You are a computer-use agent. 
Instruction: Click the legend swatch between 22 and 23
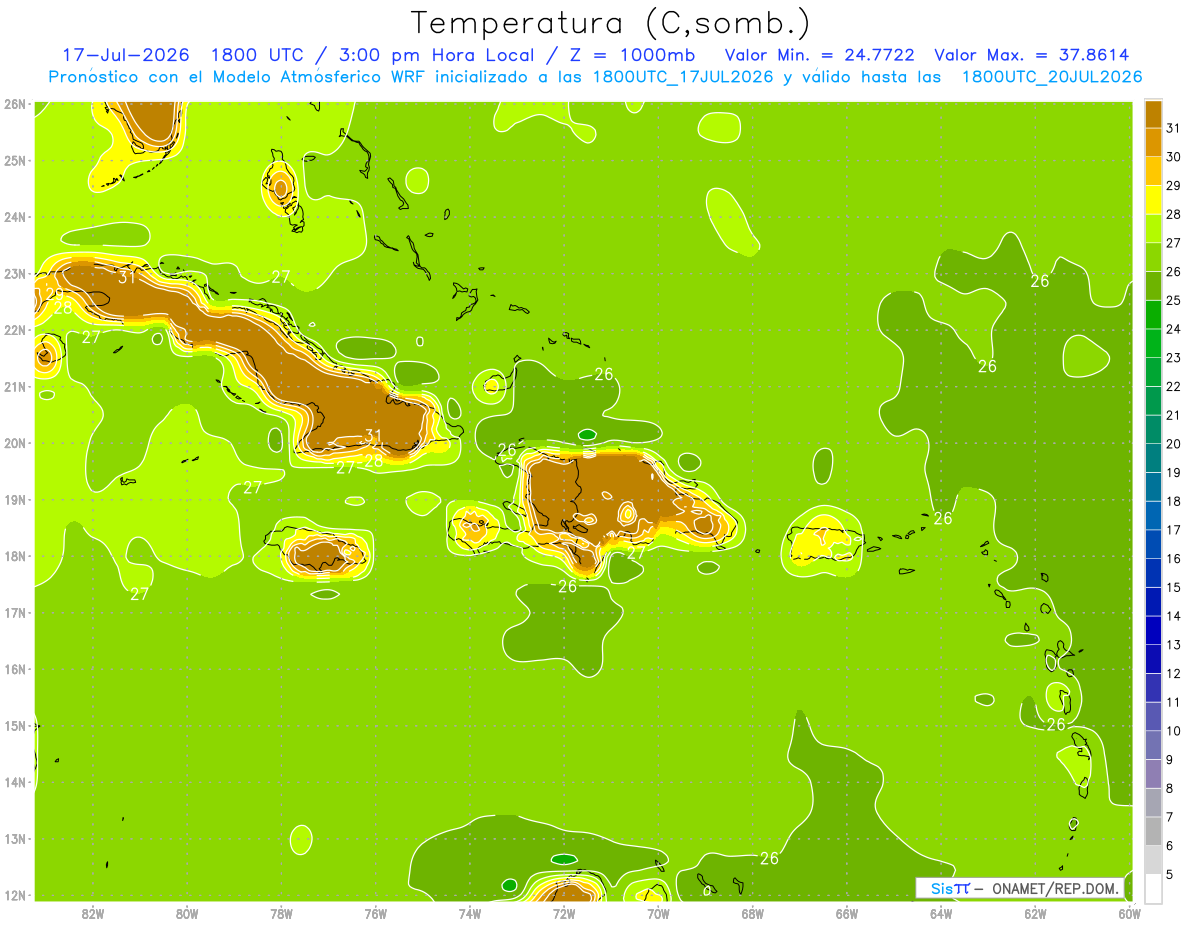coord(1153,372)
